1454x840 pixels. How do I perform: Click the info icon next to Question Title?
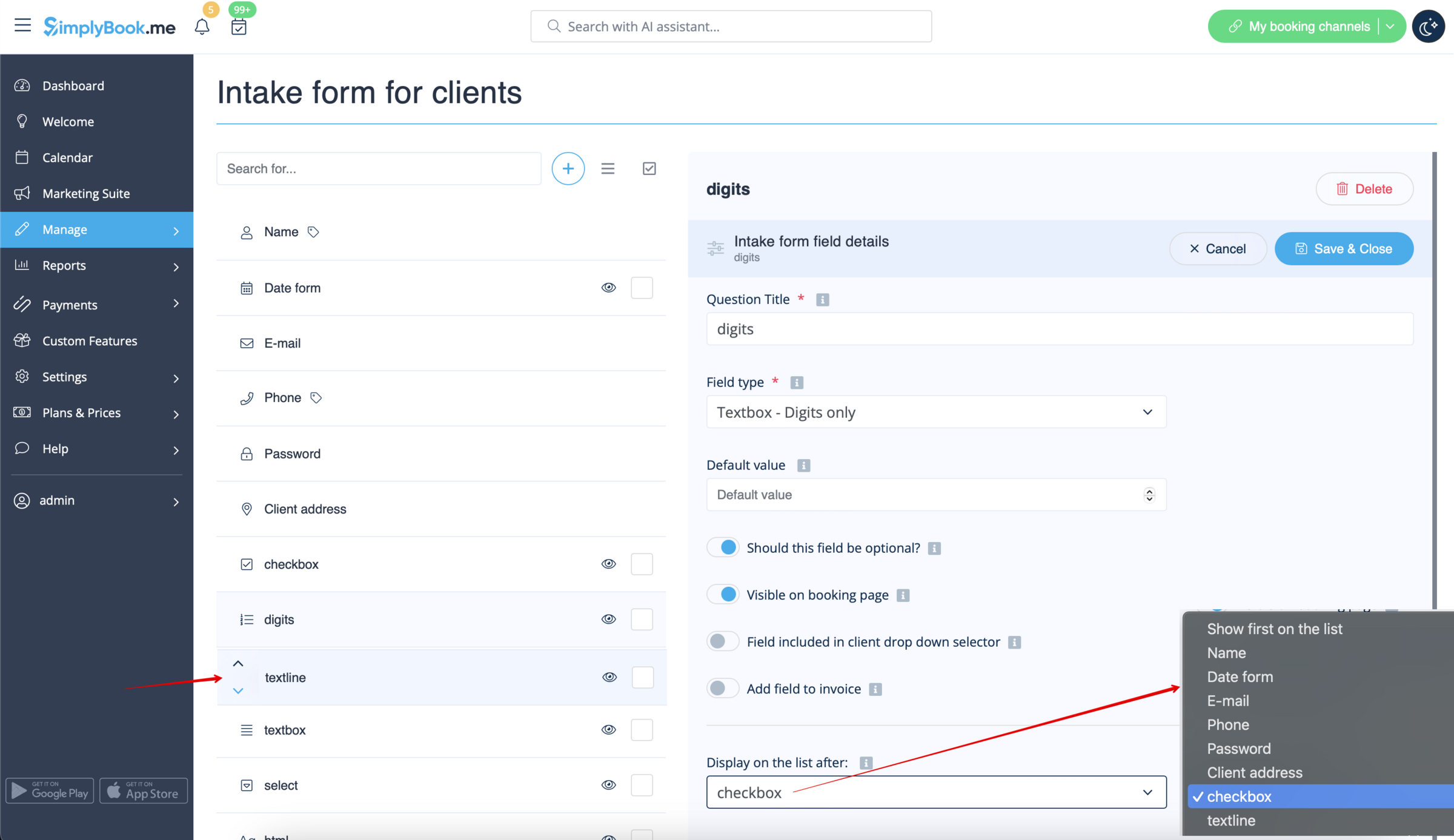(822, 299)
